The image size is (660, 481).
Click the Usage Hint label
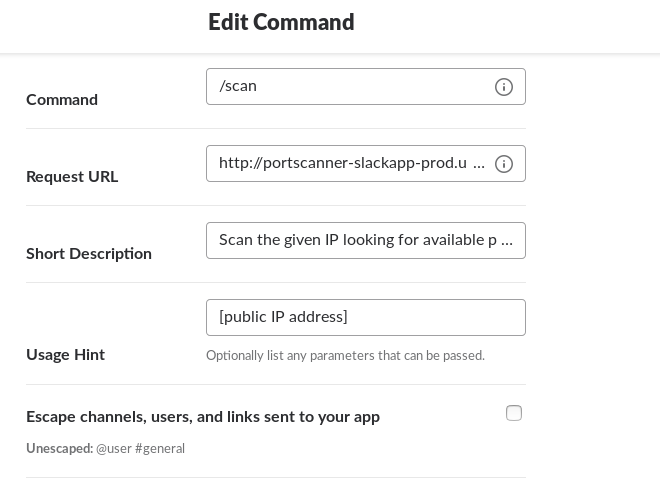click(x=65, y=355)
